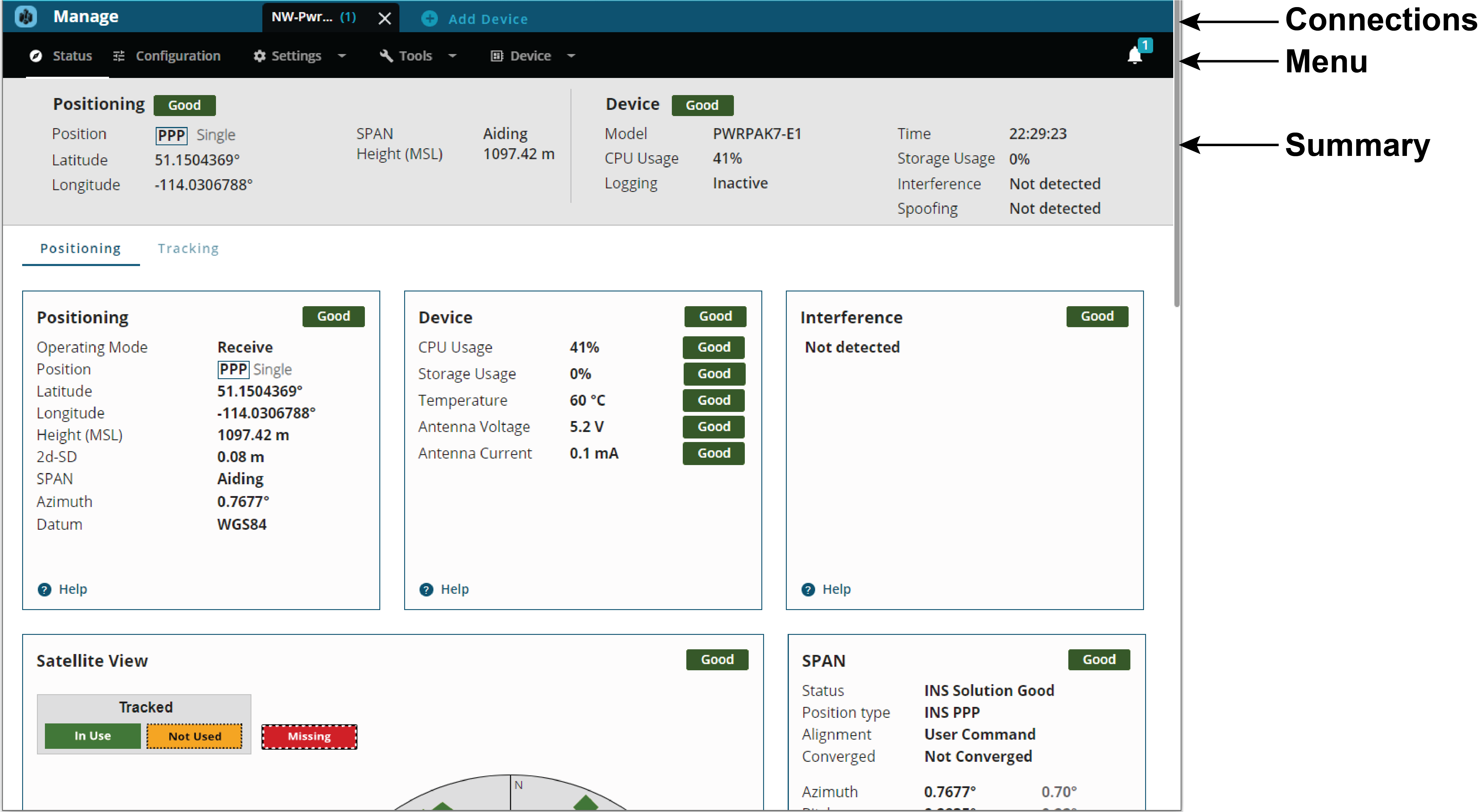This screenshot has width=1479, height=812.
Task: Click the Manage app logo icon
Action: pos(26,17)
